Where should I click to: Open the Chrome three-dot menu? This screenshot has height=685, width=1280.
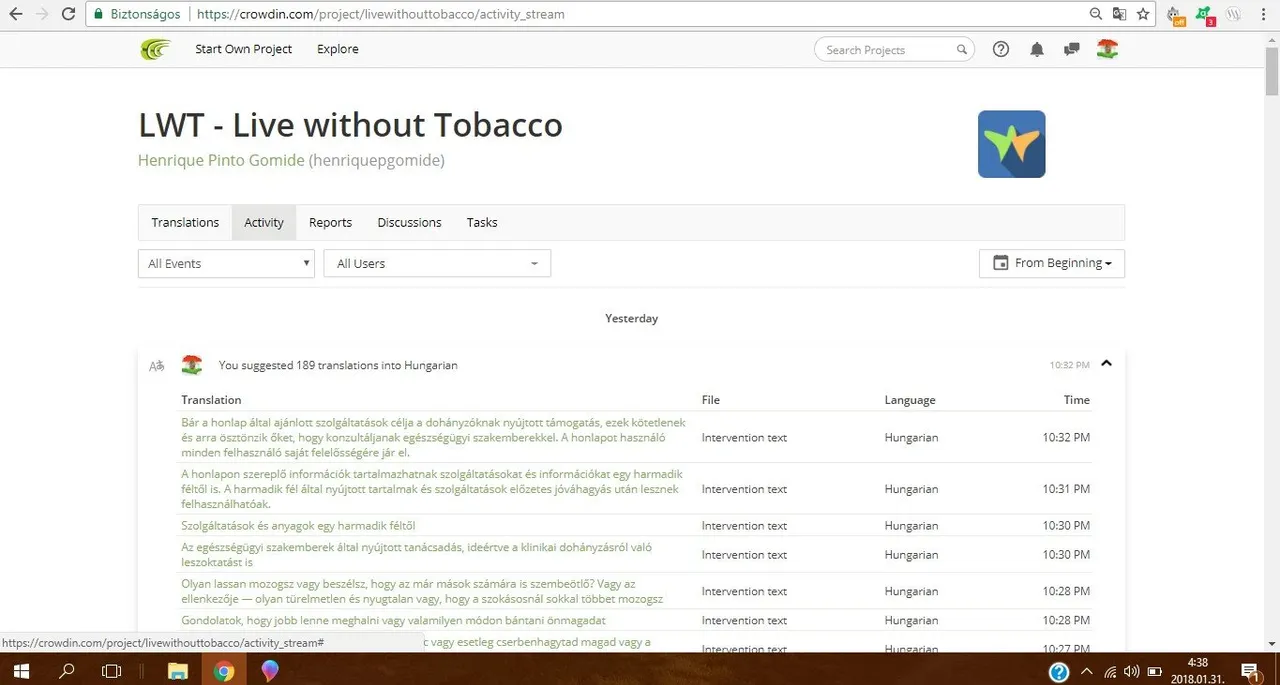[x=1264, y=15]
